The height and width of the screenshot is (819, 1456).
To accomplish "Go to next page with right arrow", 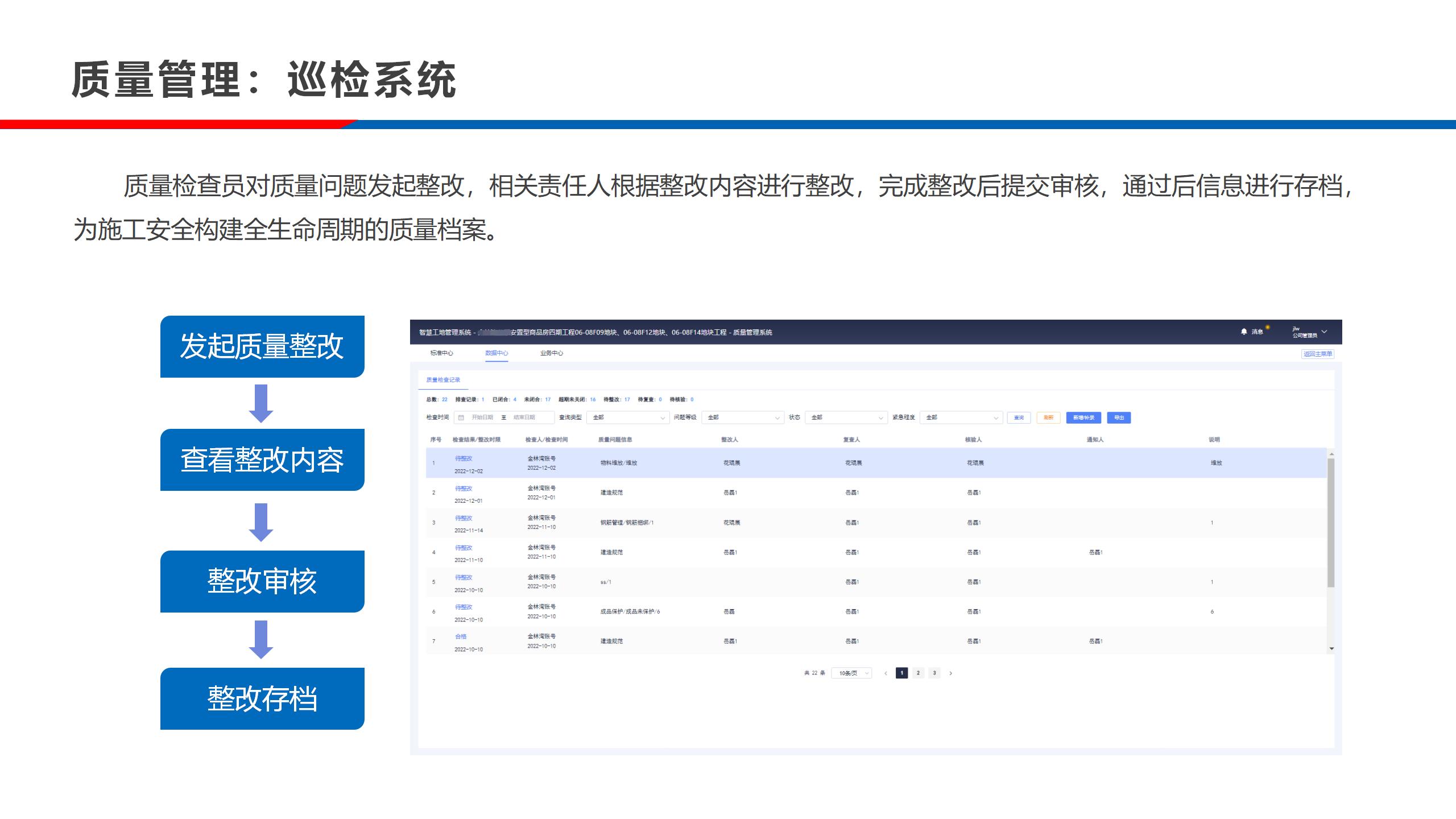I will pos(950,673).
